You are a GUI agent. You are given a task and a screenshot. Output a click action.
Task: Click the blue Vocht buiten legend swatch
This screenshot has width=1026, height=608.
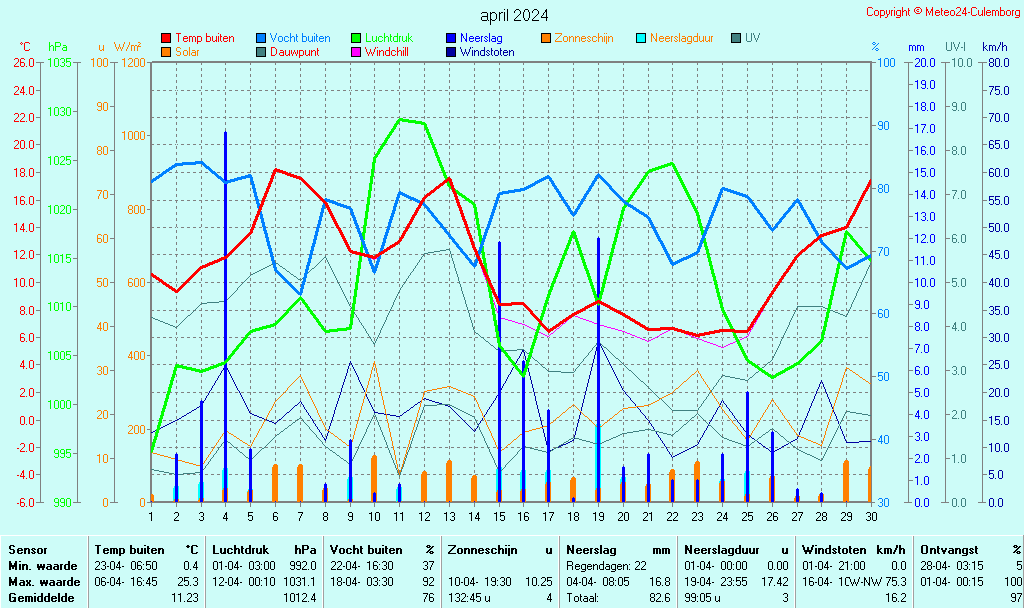(x=261, y=38)
